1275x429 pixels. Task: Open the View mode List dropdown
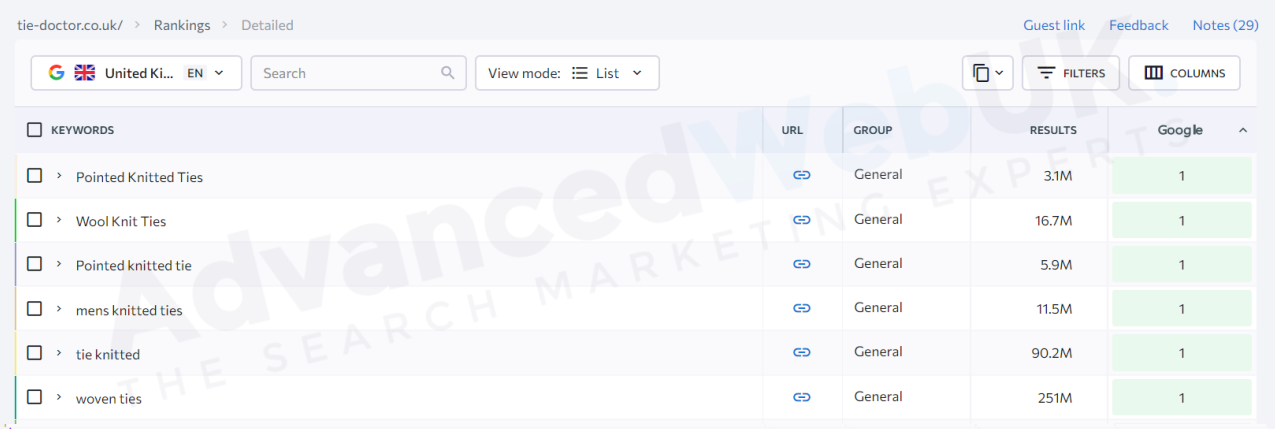[x=567, y=73]
